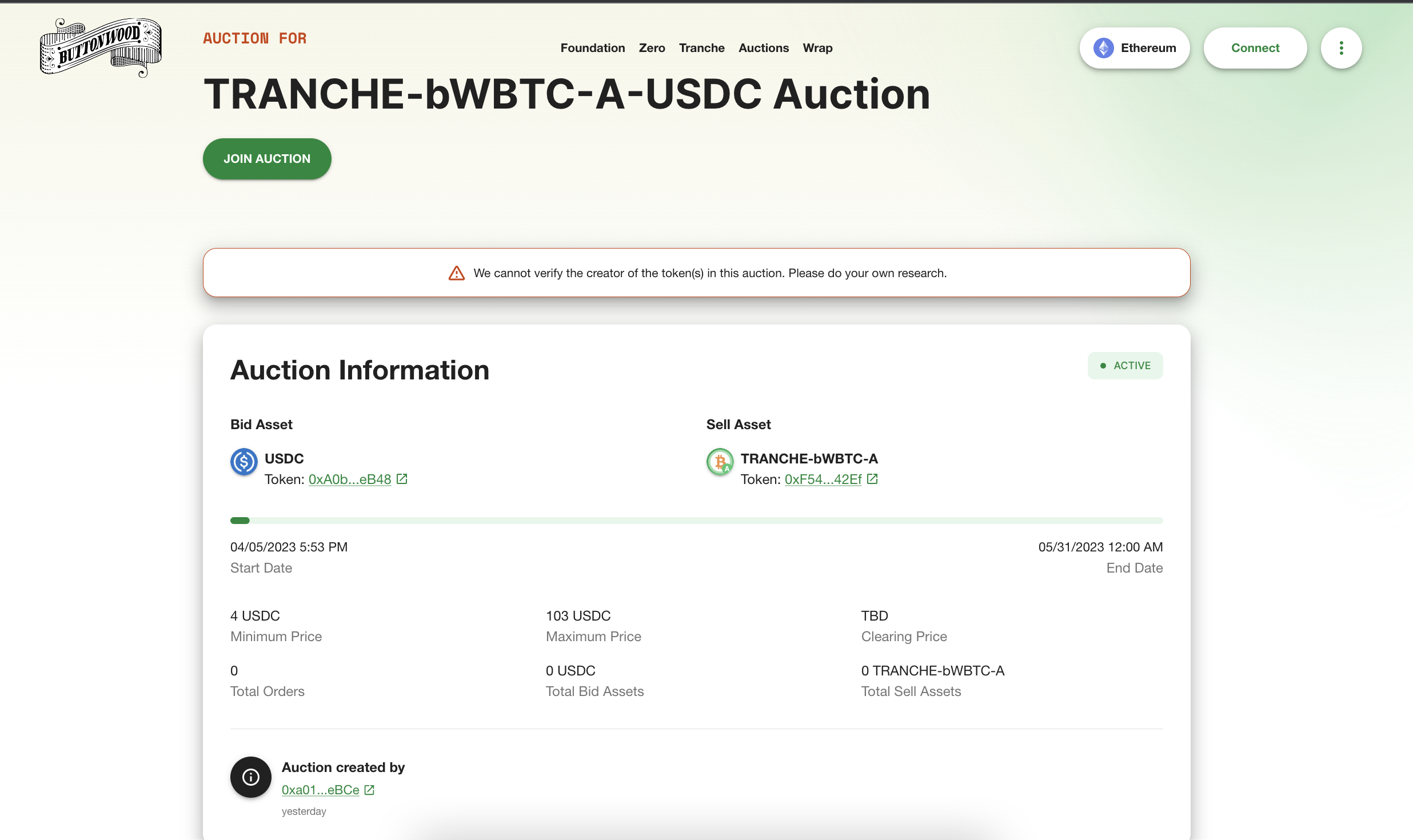Click the TRANCHE-bWBTC-A token icon
1413x840 pixels.
click(720, 462)
